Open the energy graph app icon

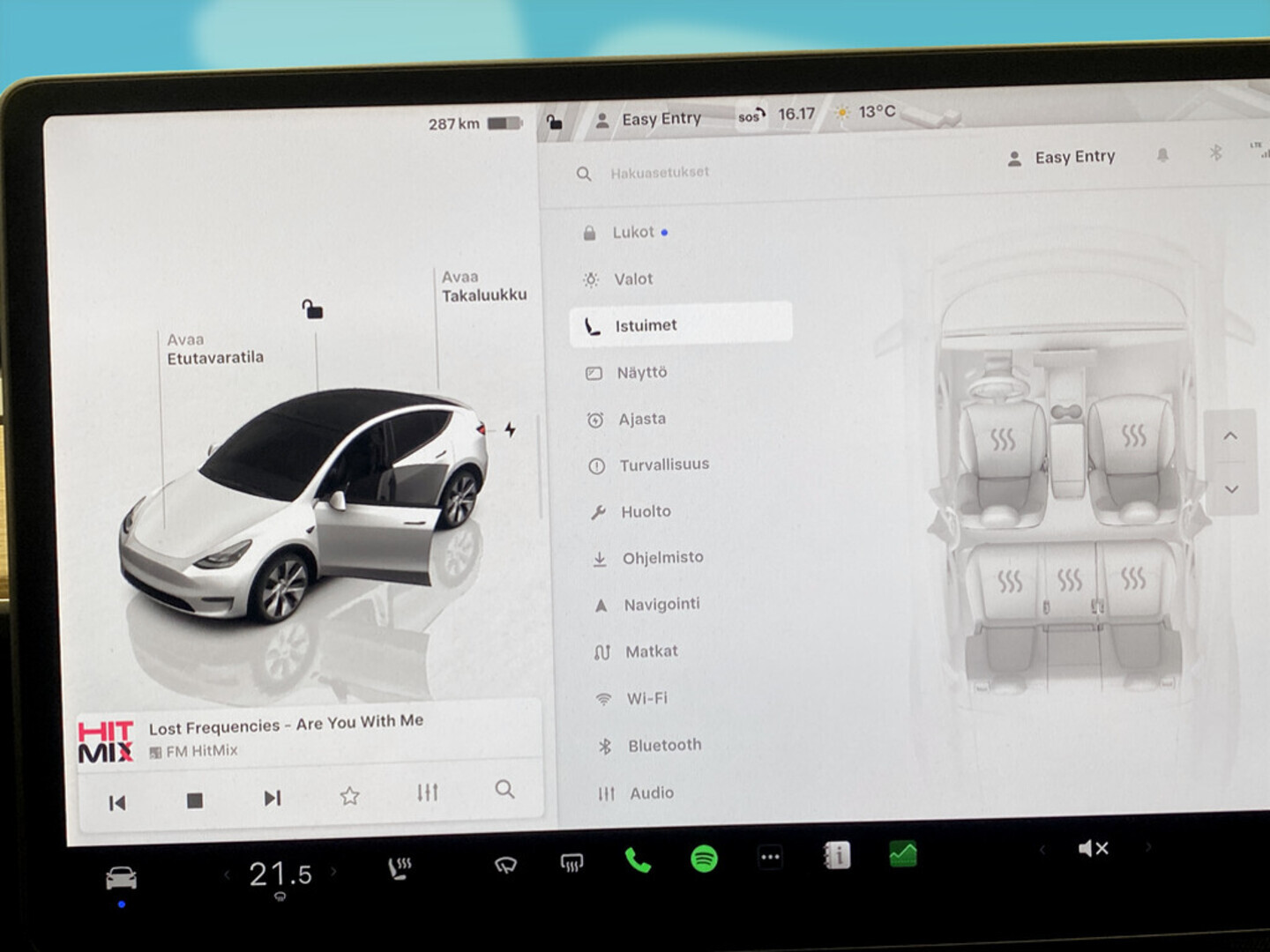(x=902, y=853)
